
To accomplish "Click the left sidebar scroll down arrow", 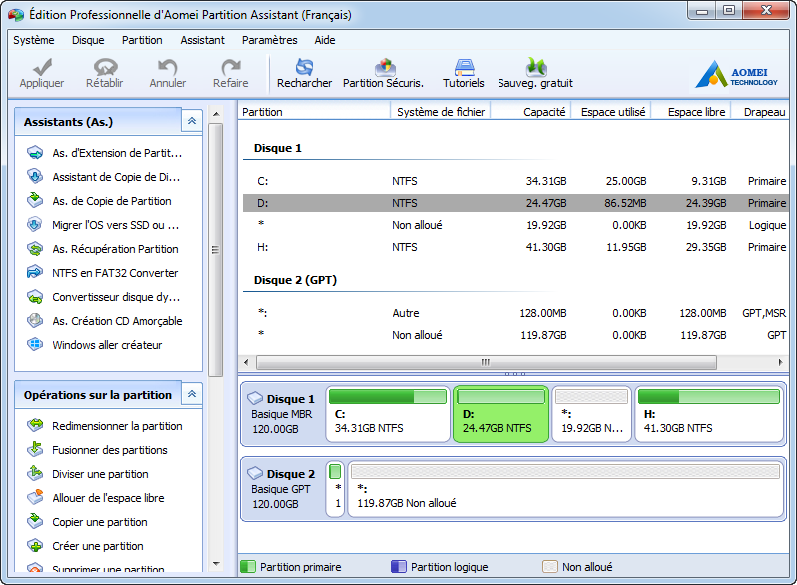I will [216, 563].
